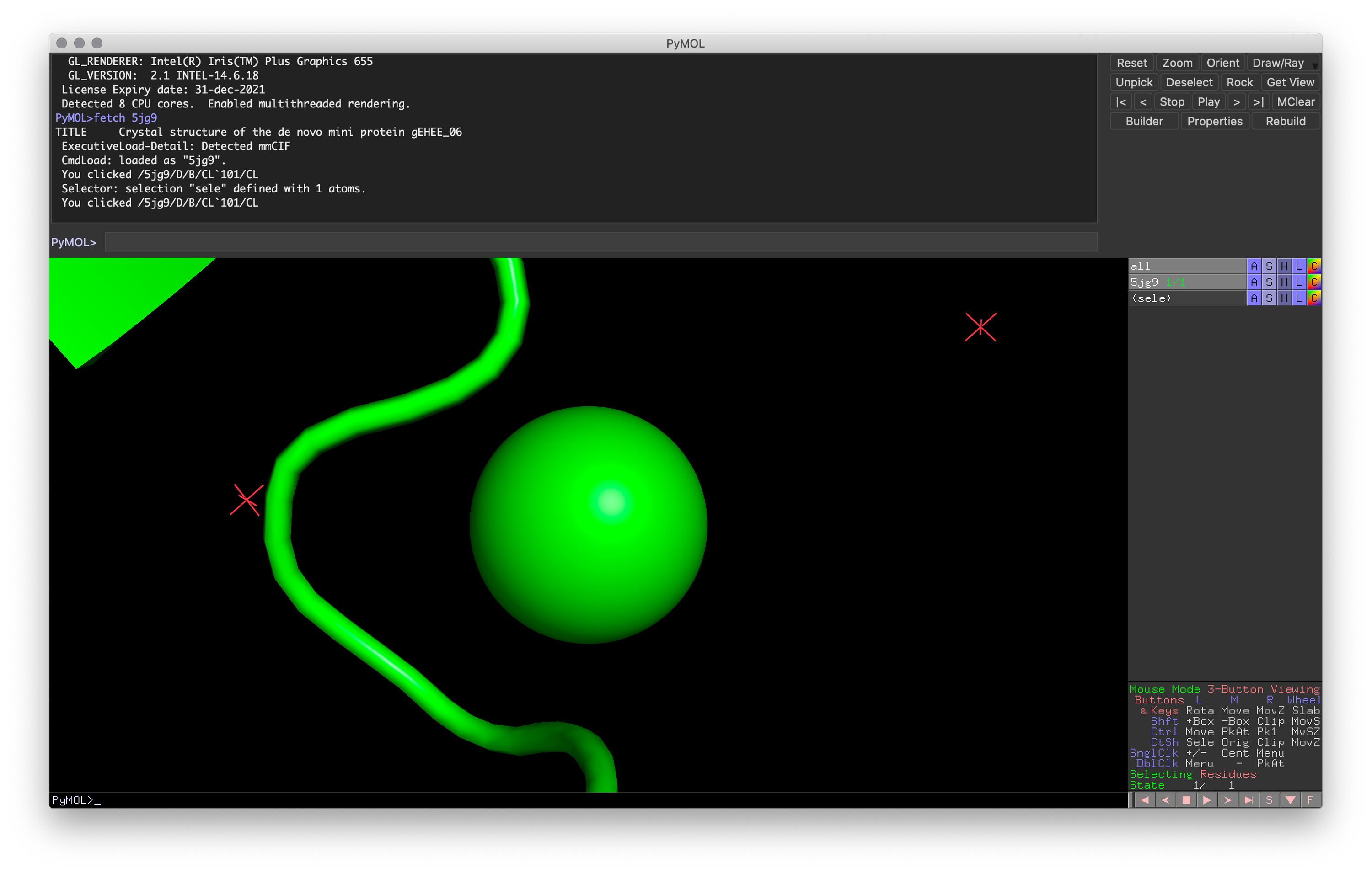The image size is (1372, 874).
Task: Stop playback using bottom square icon
Action: (x=1186, y=800)
